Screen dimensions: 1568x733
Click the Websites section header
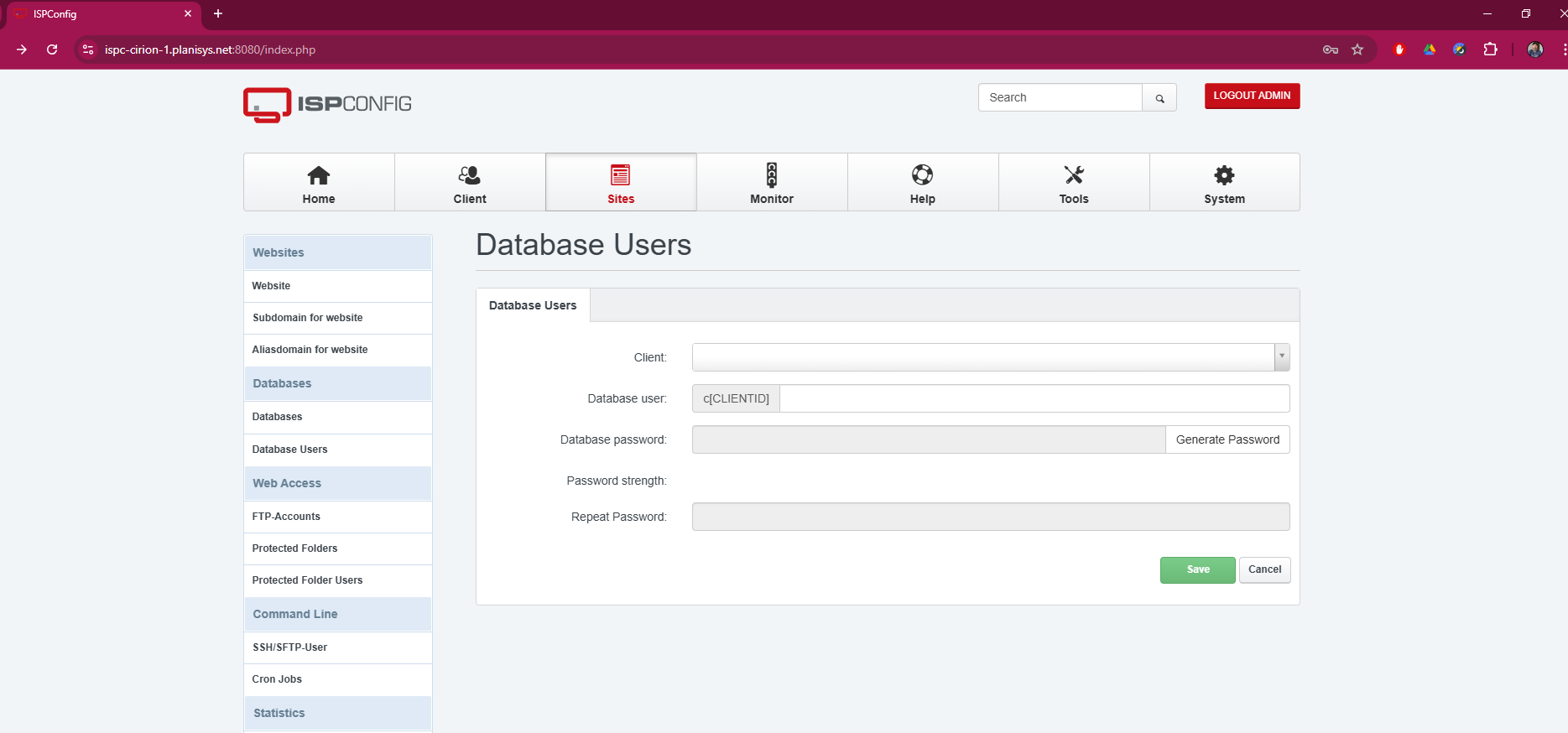click(x=338, y=252)
